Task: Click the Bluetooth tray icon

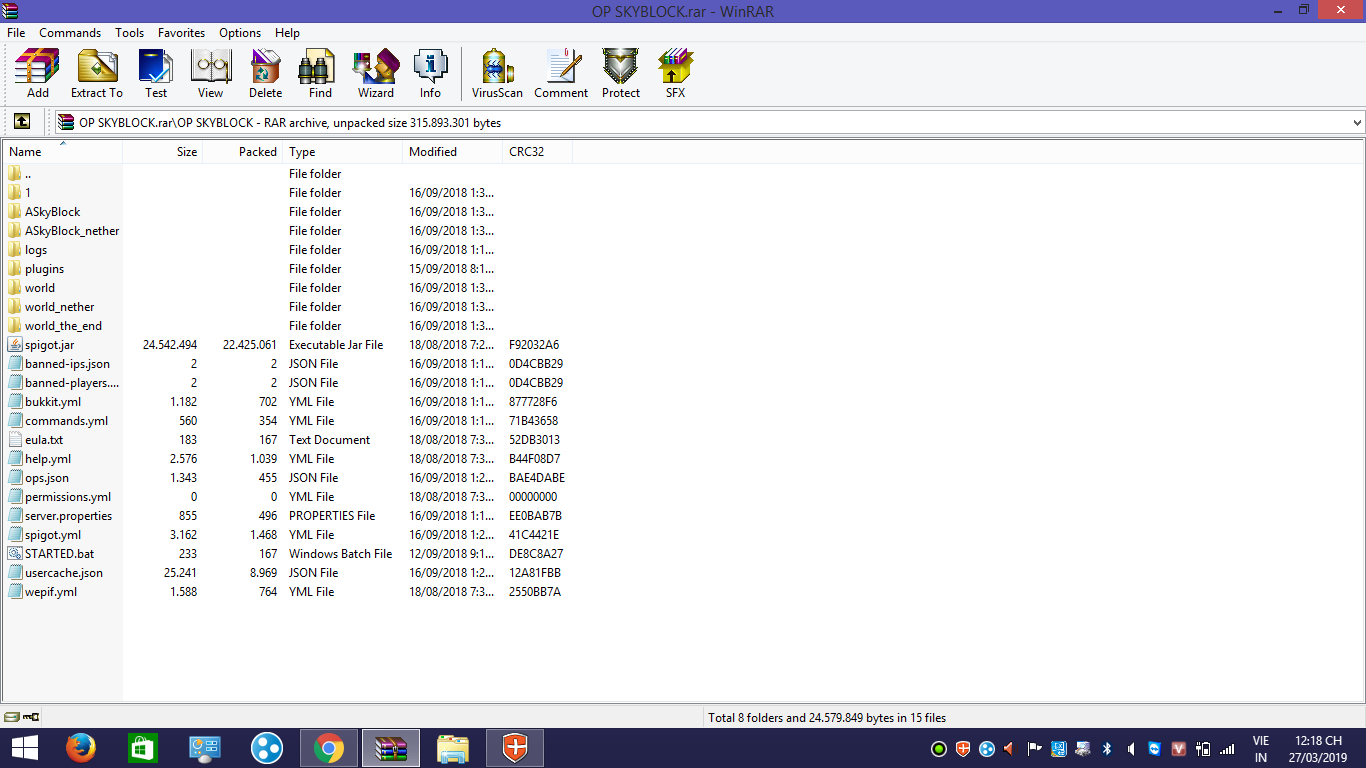Action: pyautogui.click(x=1107, y=748)
